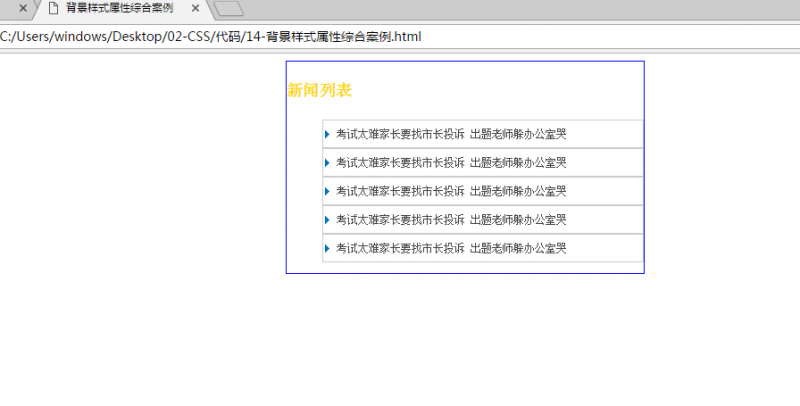This screenshot has width=800, height=406.
Task: Select the 背景样式属性综合案例 tab title
Action: pyautogui.click(x=118, y=8)
